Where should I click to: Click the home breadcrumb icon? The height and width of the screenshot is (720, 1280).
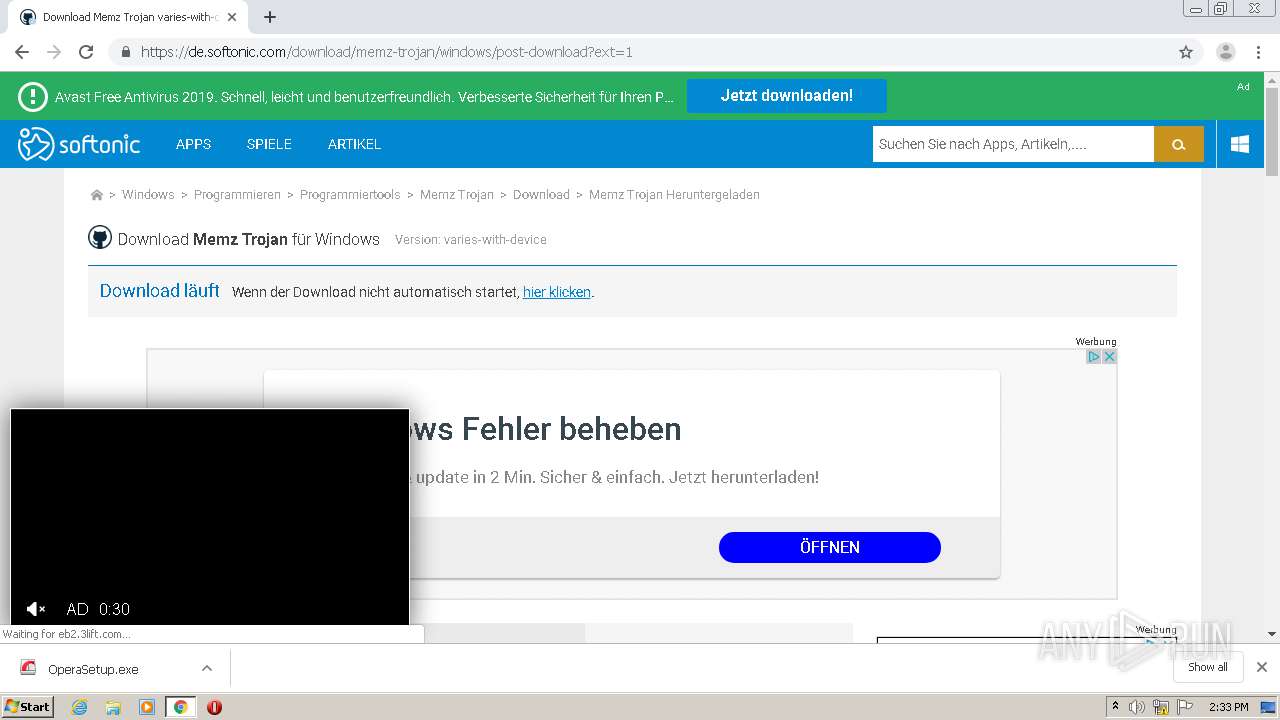(96, 195)
